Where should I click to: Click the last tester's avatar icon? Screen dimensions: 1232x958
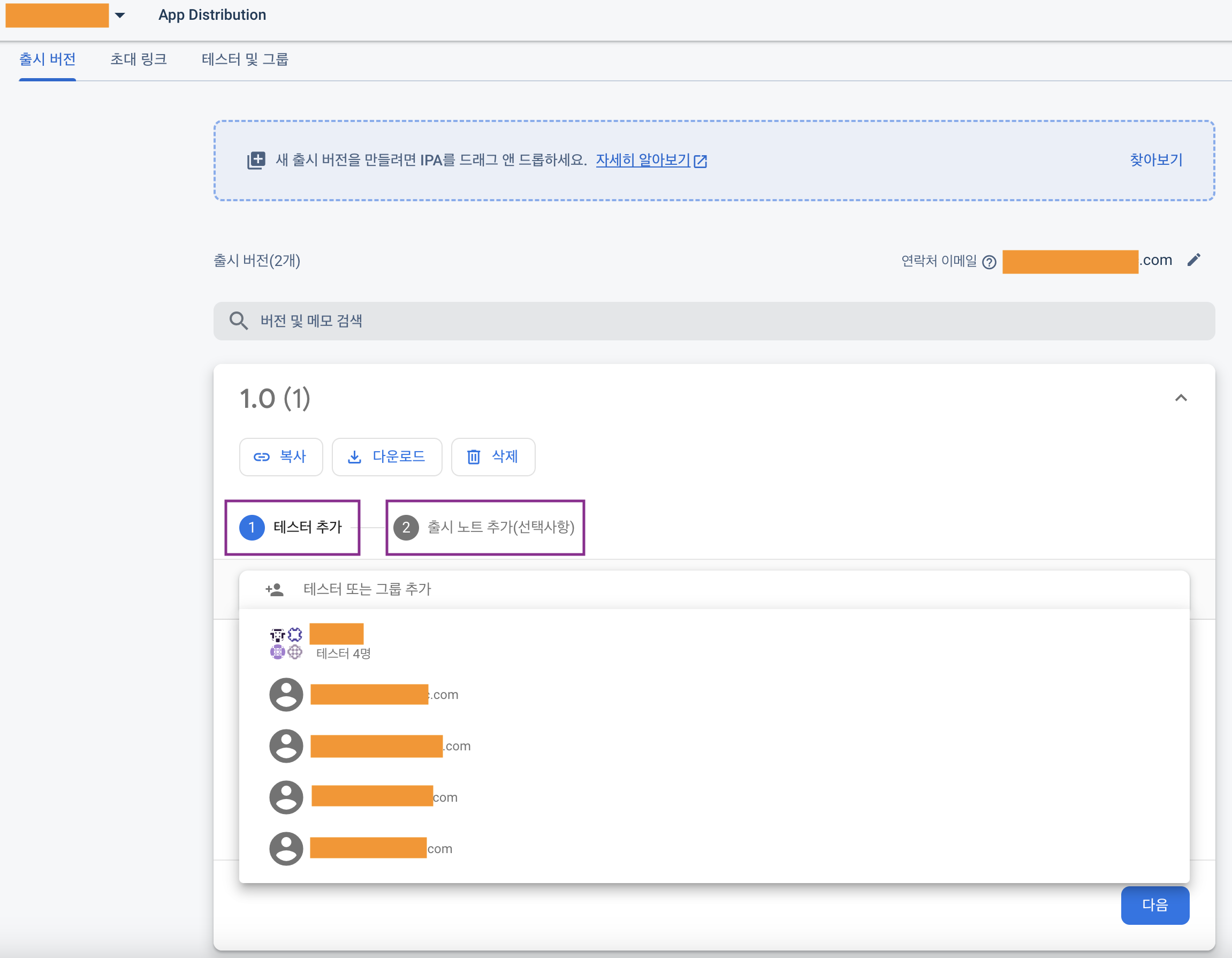point(286,848)
